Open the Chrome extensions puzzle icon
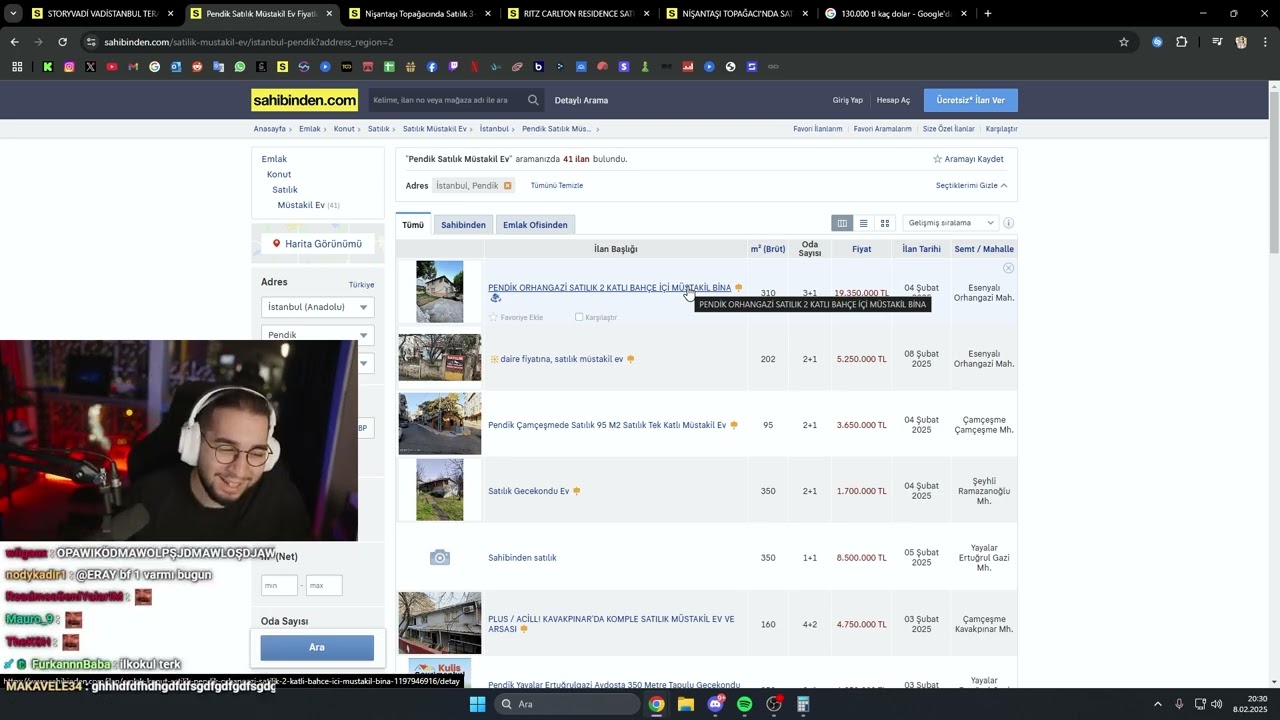 click(x=1181, y=42)
